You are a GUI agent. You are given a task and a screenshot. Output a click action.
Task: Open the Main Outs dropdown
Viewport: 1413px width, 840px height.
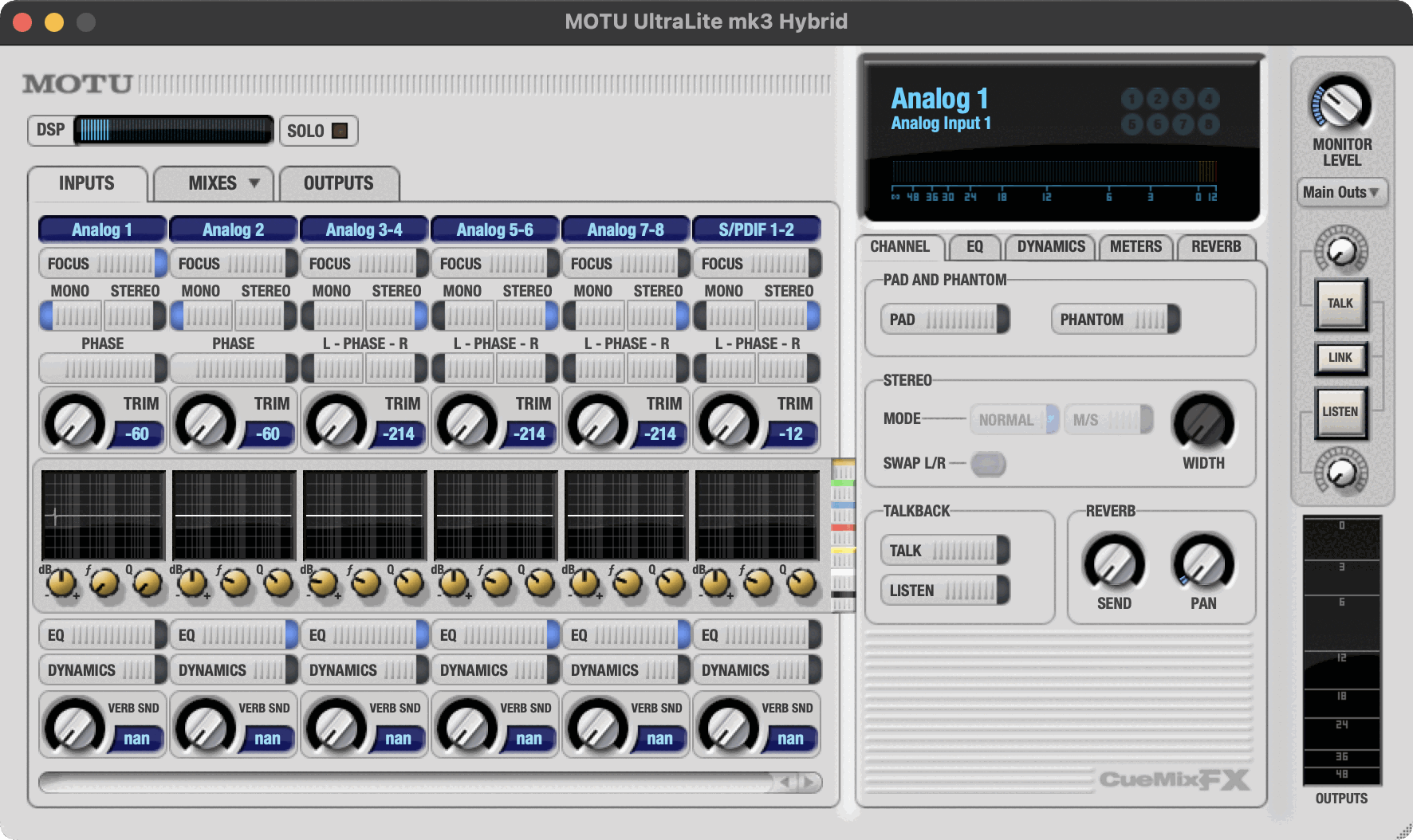pyautogui.click(x=1342, y=192)
